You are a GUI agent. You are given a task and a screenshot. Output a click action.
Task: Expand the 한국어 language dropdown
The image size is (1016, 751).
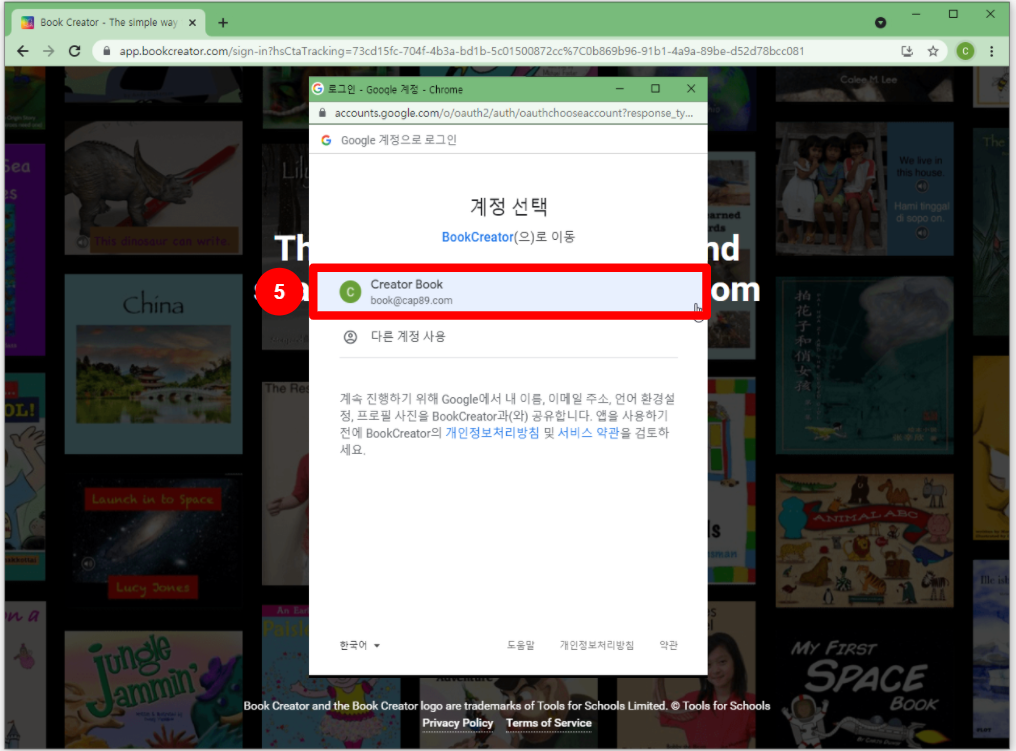pyautogui.click(x=360, y=645)
